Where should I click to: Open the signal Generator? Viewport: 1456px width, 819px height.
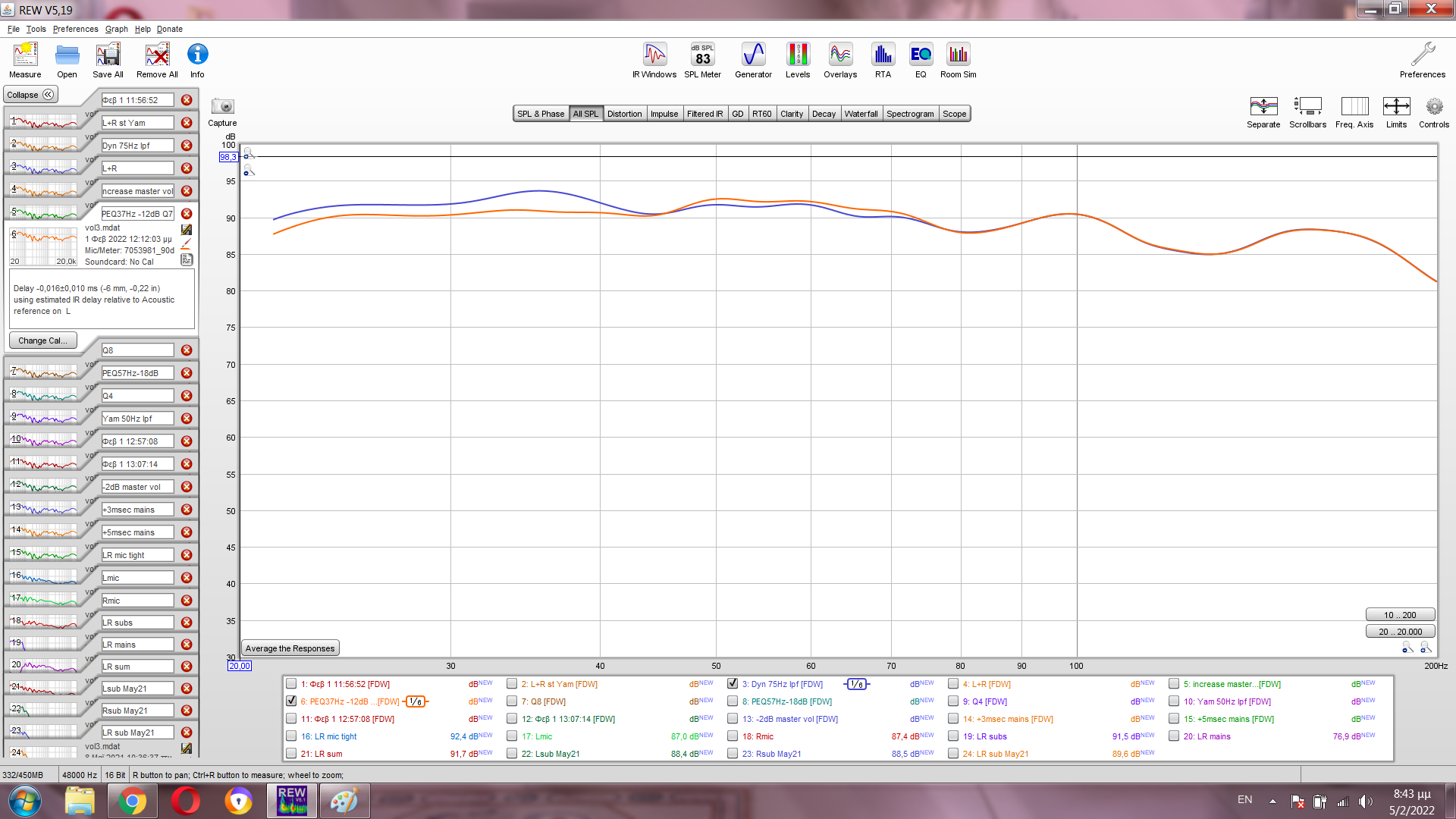pos(753,60)
